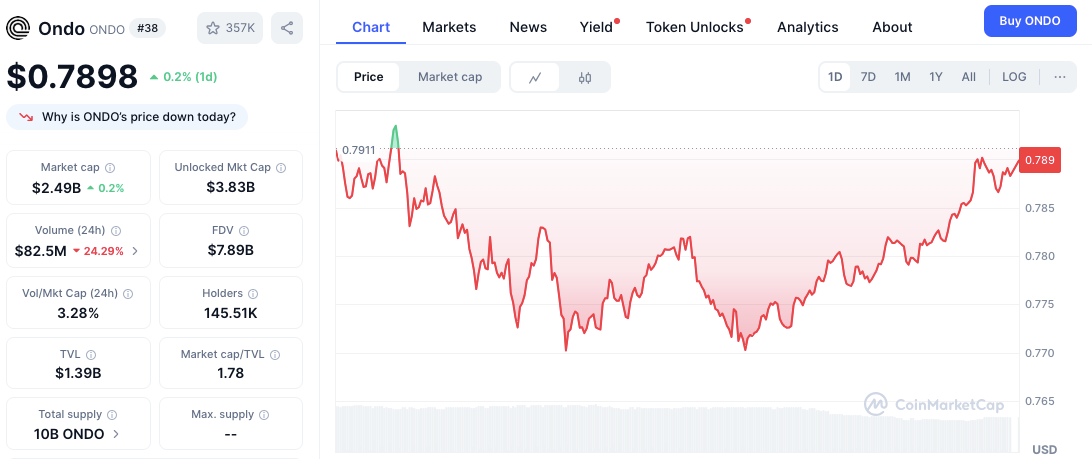Viewport: 1092px width, 459px height.
Task: Expand the 10B ONDO total supply chevron
Action: tap(116, 434)
